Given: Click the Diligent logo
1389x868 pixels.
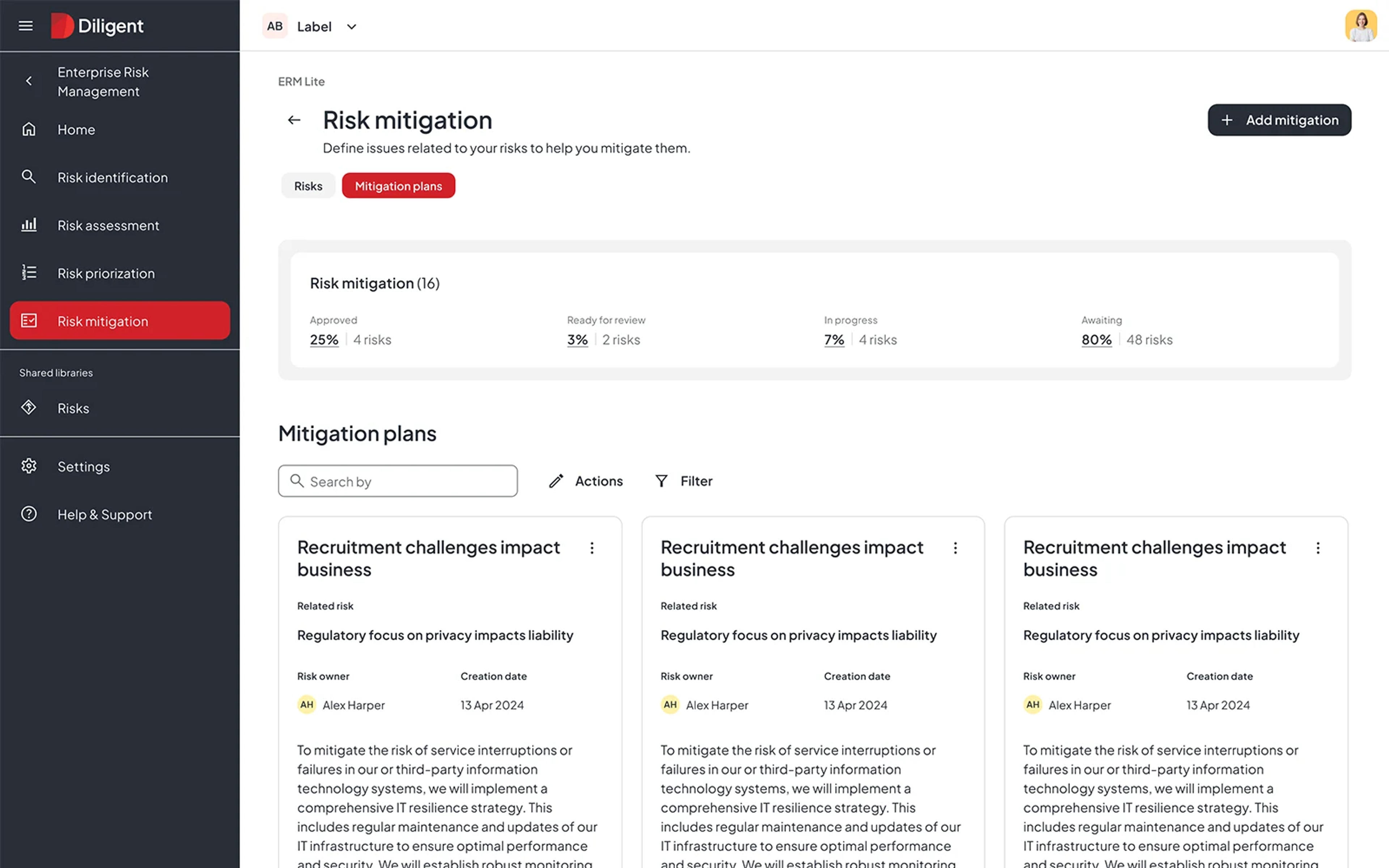Looking at the screenshot, I should (97, 26).
